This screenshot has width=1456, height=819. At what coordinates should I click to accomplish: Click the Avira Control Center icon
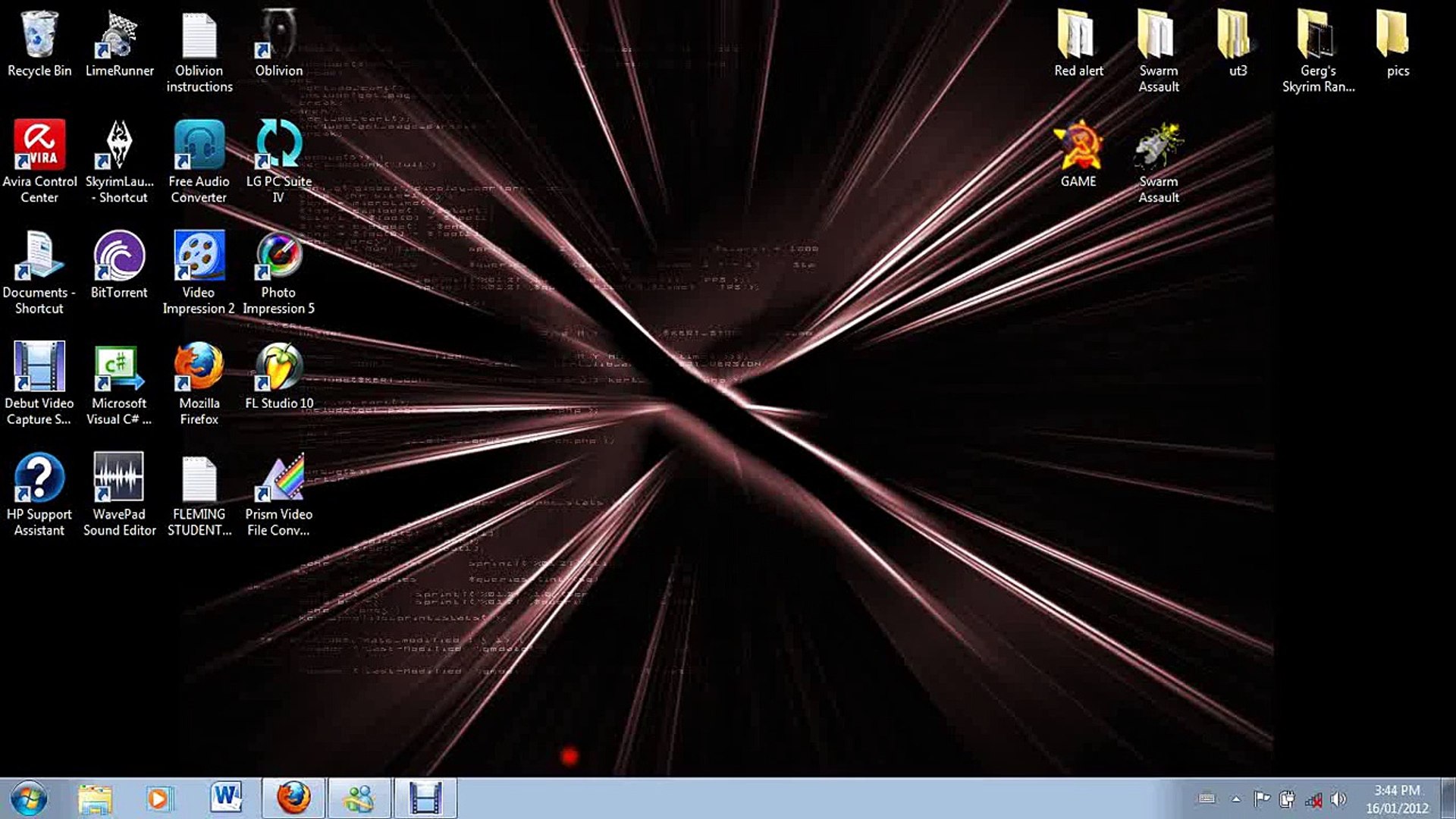click(39, 145)
